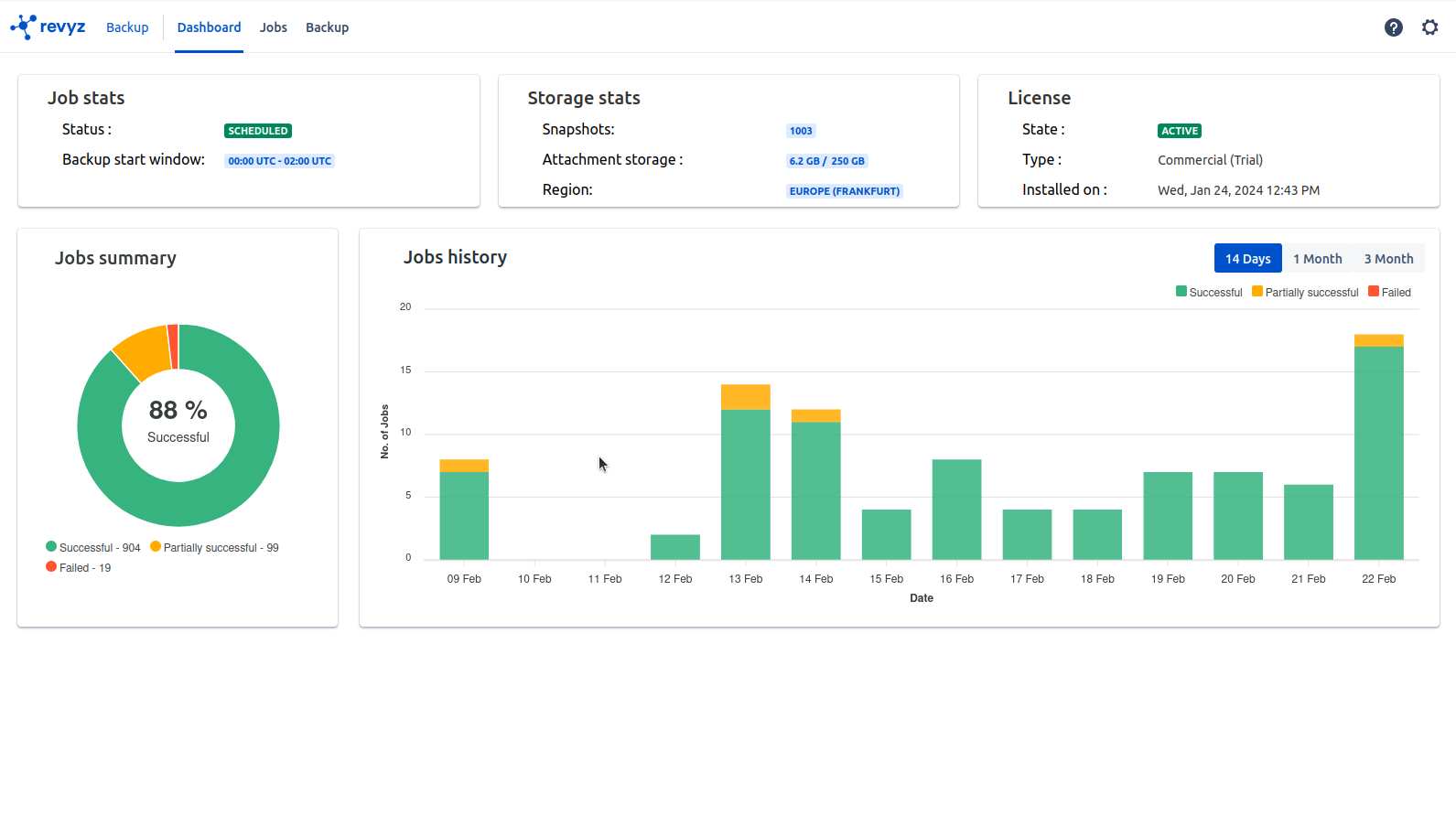Open the Backup tab next to Jobs
The image size is (1456, 827).
pyautogui.click(x=327, y=27)
